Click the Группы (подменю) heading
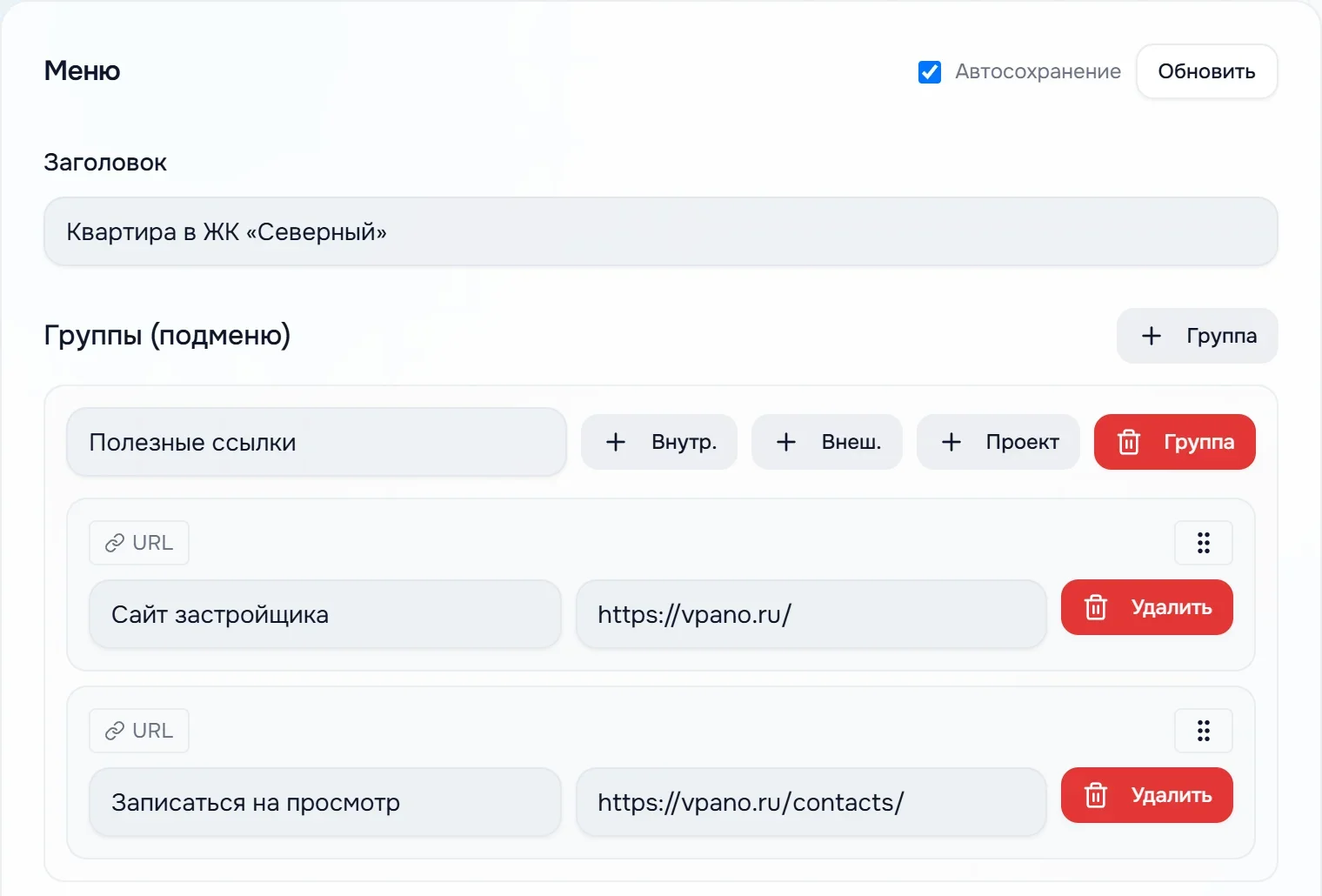Viewport: 1322px width, 896px height. [167, 335]
